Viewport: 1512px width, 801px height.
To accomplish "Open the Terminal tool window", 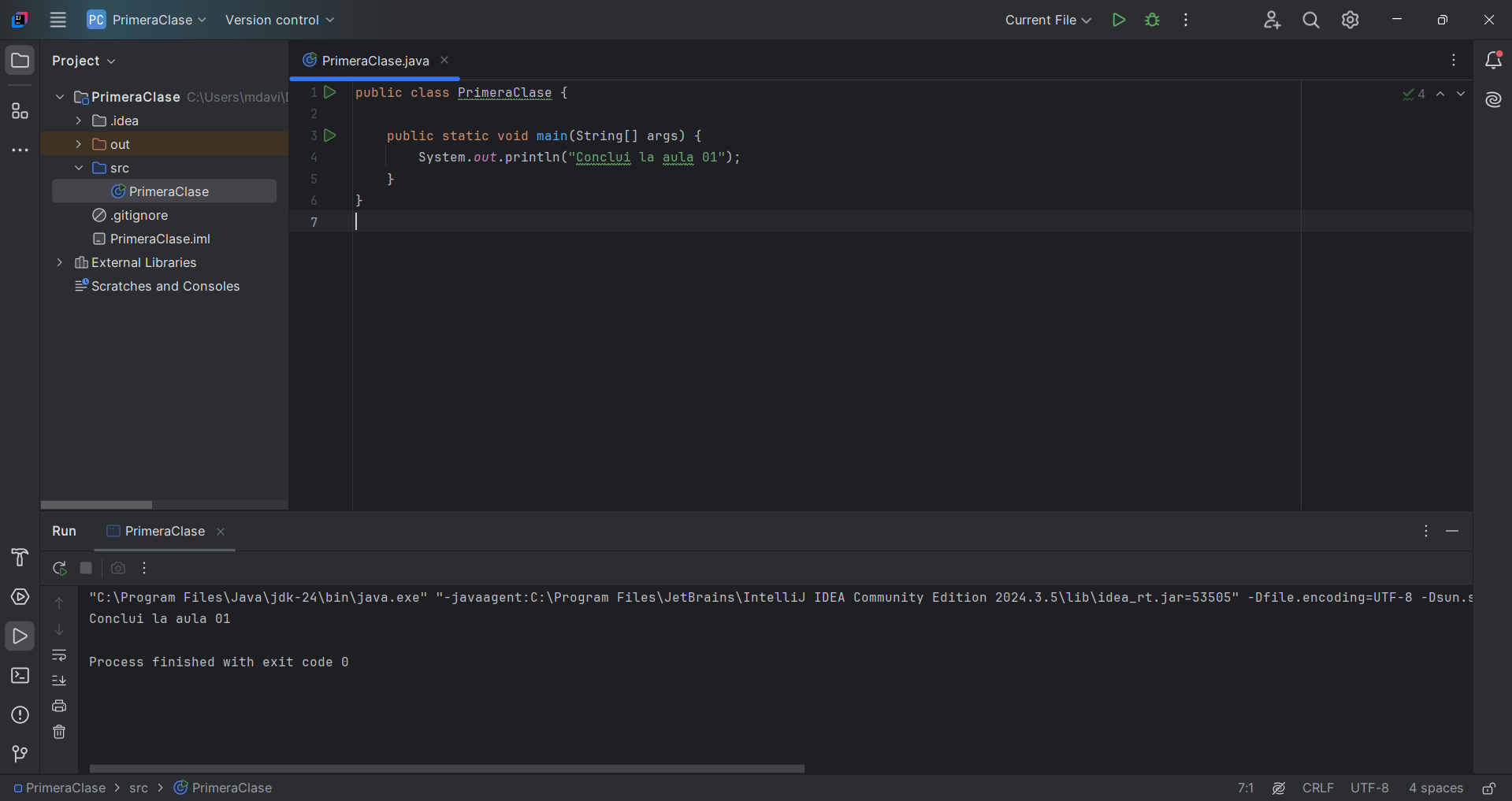I will pos(20,676).
